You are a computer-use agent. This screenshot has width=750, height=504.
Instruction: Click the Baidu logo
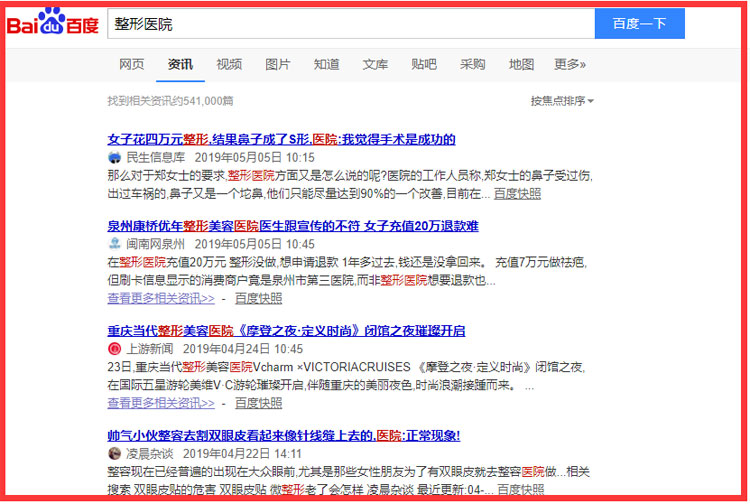(53, 22)
